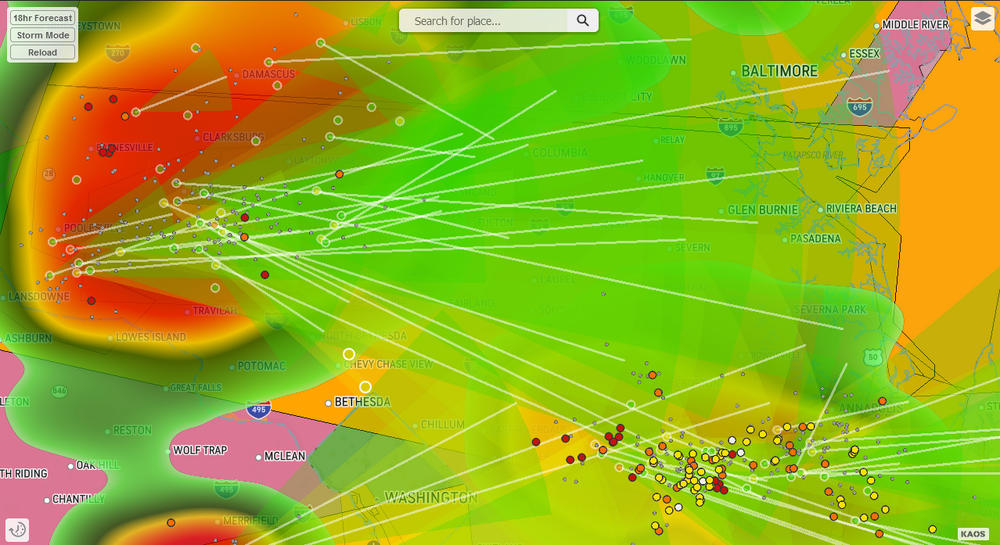Click the DAMASCUS label
Viewport: 1000px width, 545px height.
click(268, 74)
